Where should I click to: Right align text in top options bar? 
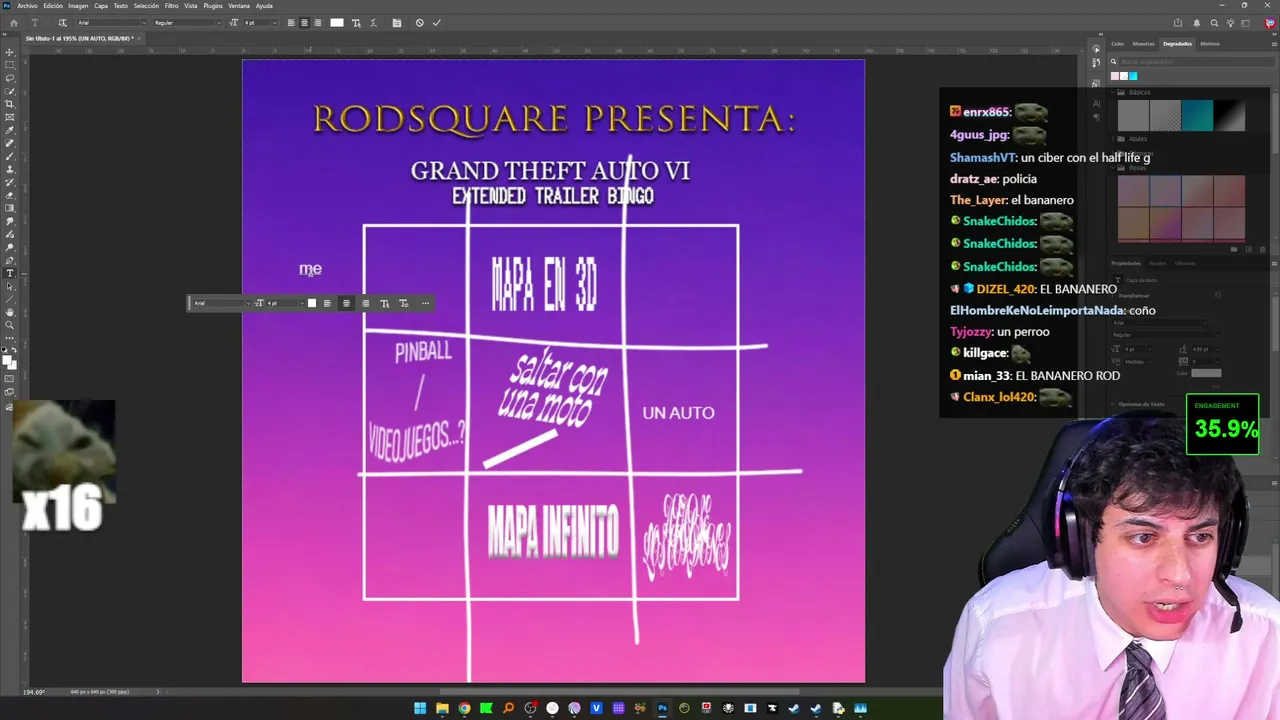(x=318, y=23)
